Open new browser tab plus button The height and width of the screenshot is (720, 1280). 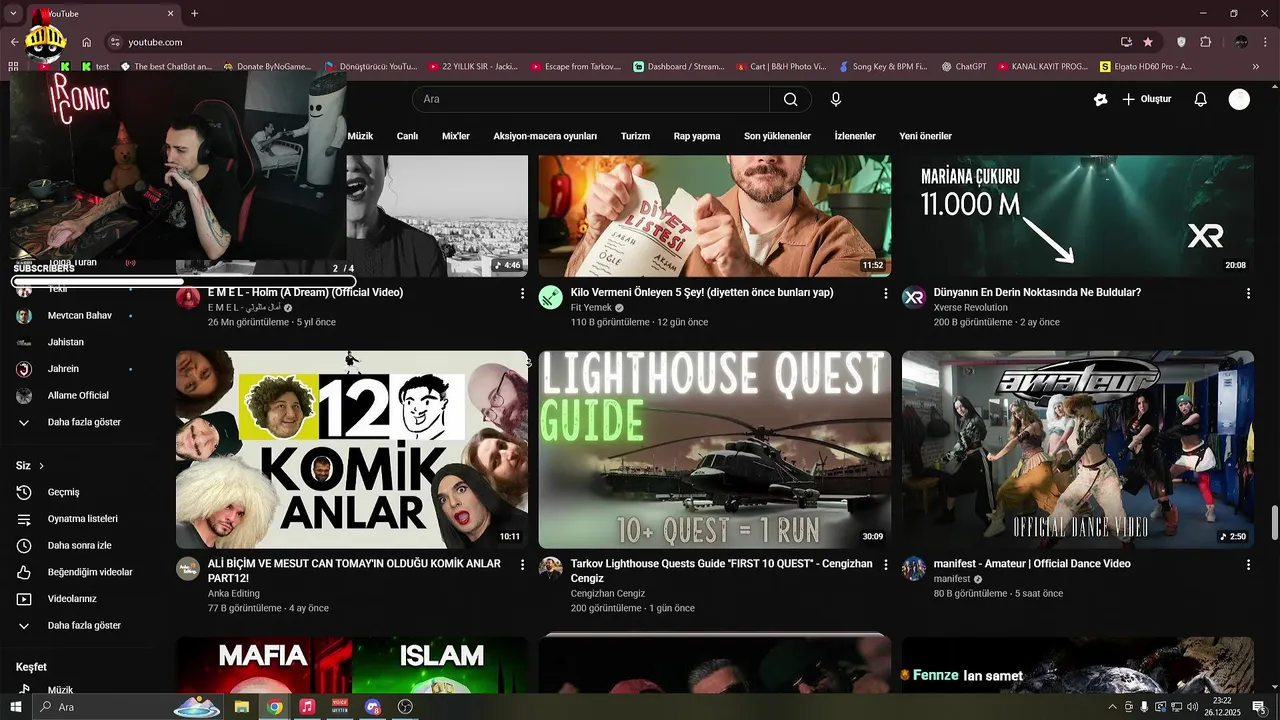coord(194,14)
